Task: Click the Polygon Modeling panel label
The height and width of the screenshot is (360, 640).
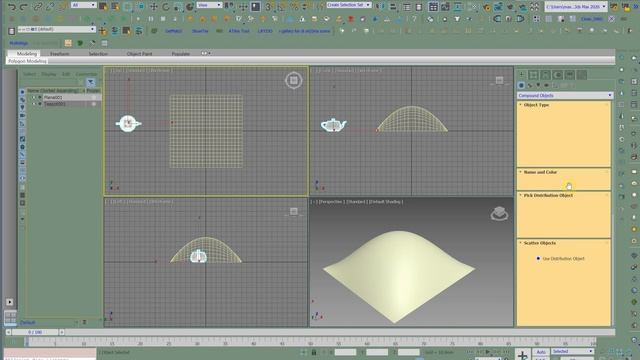Action: pos(27,61)
